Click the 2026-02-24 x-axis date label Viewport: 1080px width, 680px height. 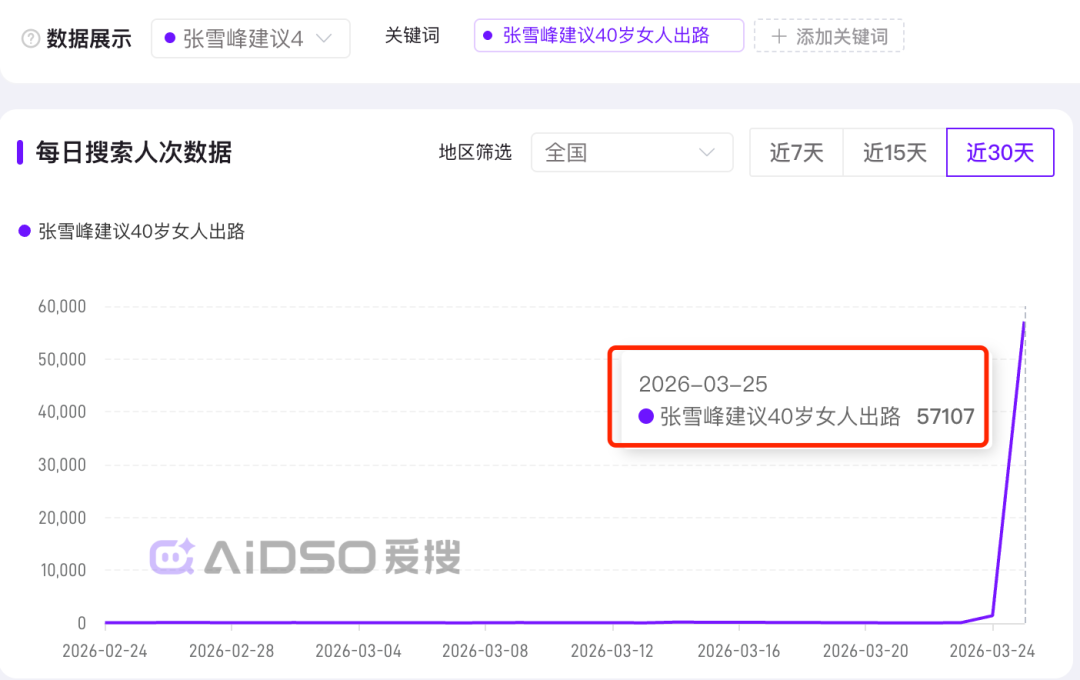[105, 651]
